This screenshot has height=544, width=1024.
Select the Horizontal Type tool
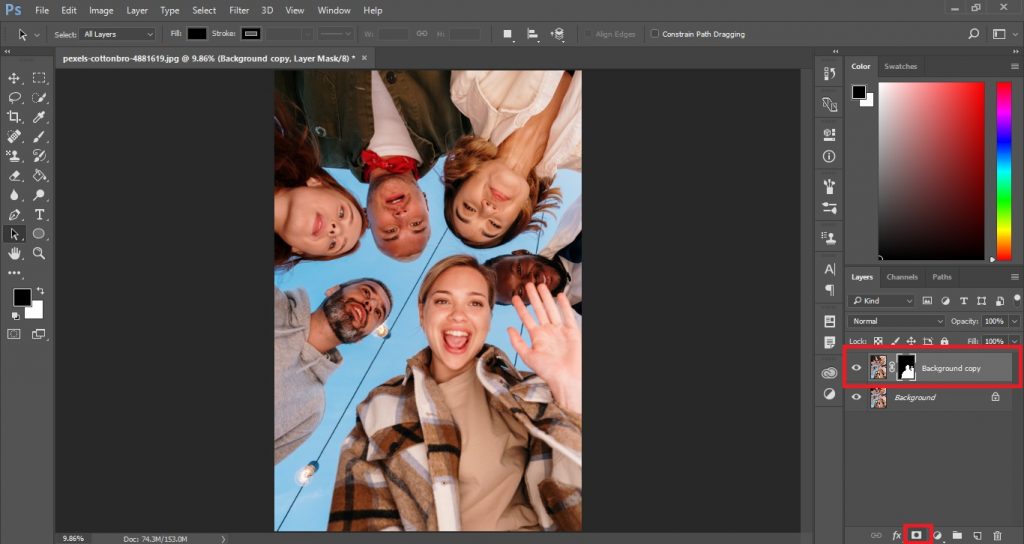point(39,214)
